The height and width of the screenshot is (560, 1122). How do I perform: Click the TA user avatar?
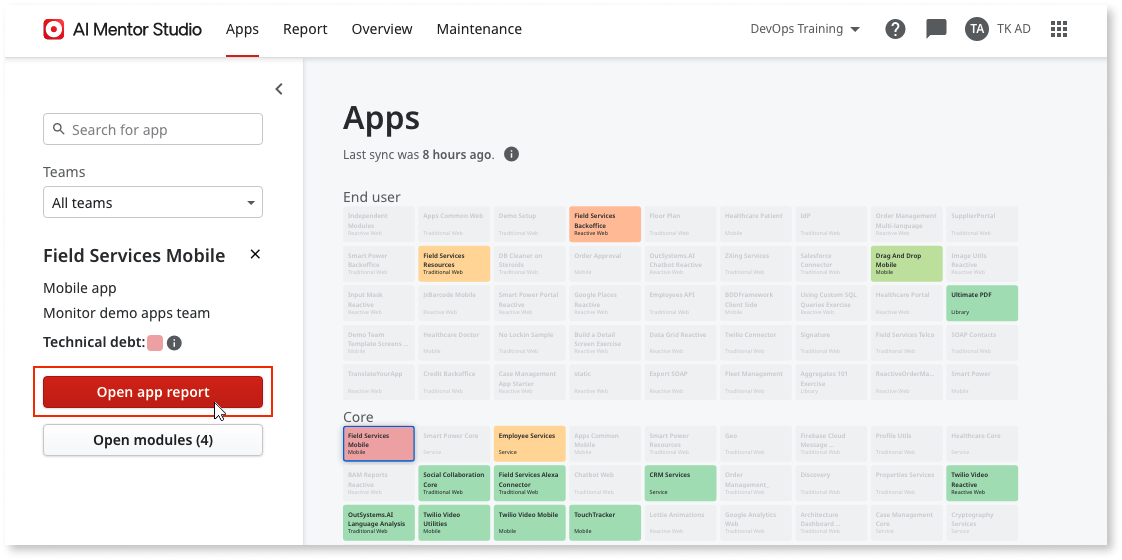pyautogui.click(x=976, y=29)
